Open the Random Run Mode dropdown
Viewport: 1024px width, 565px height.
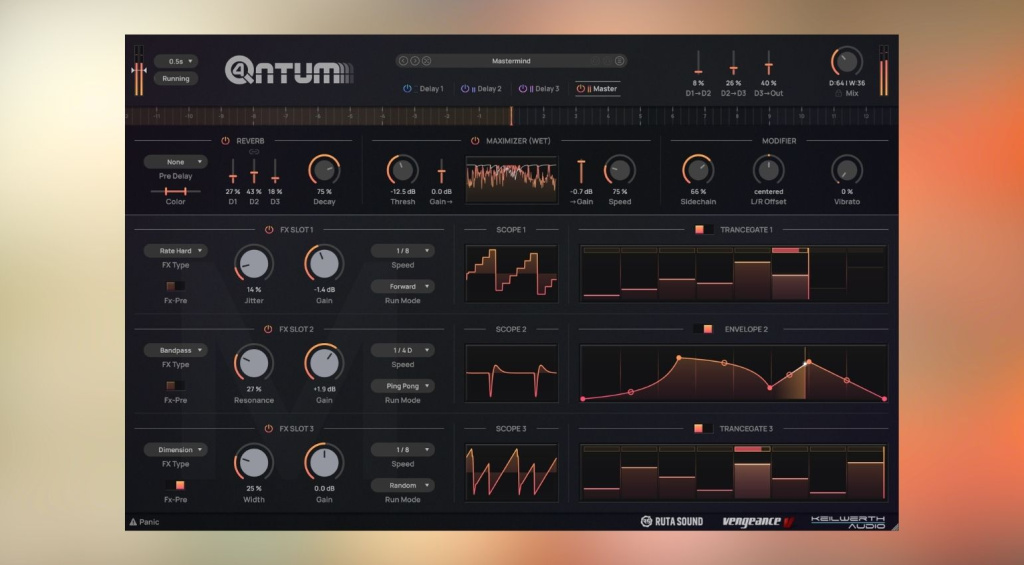click(402, 485)
